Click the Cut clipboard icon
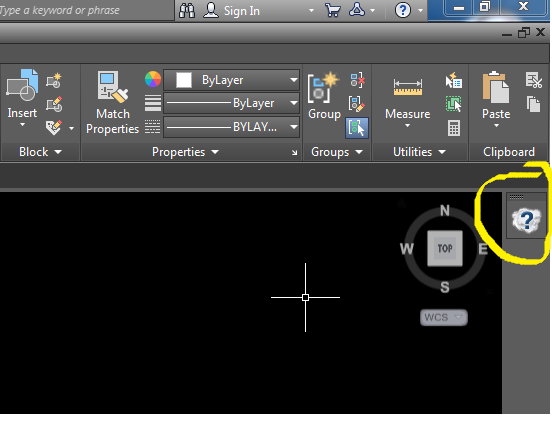Screen dimensions: 552x422 click(x=534, y=80)
